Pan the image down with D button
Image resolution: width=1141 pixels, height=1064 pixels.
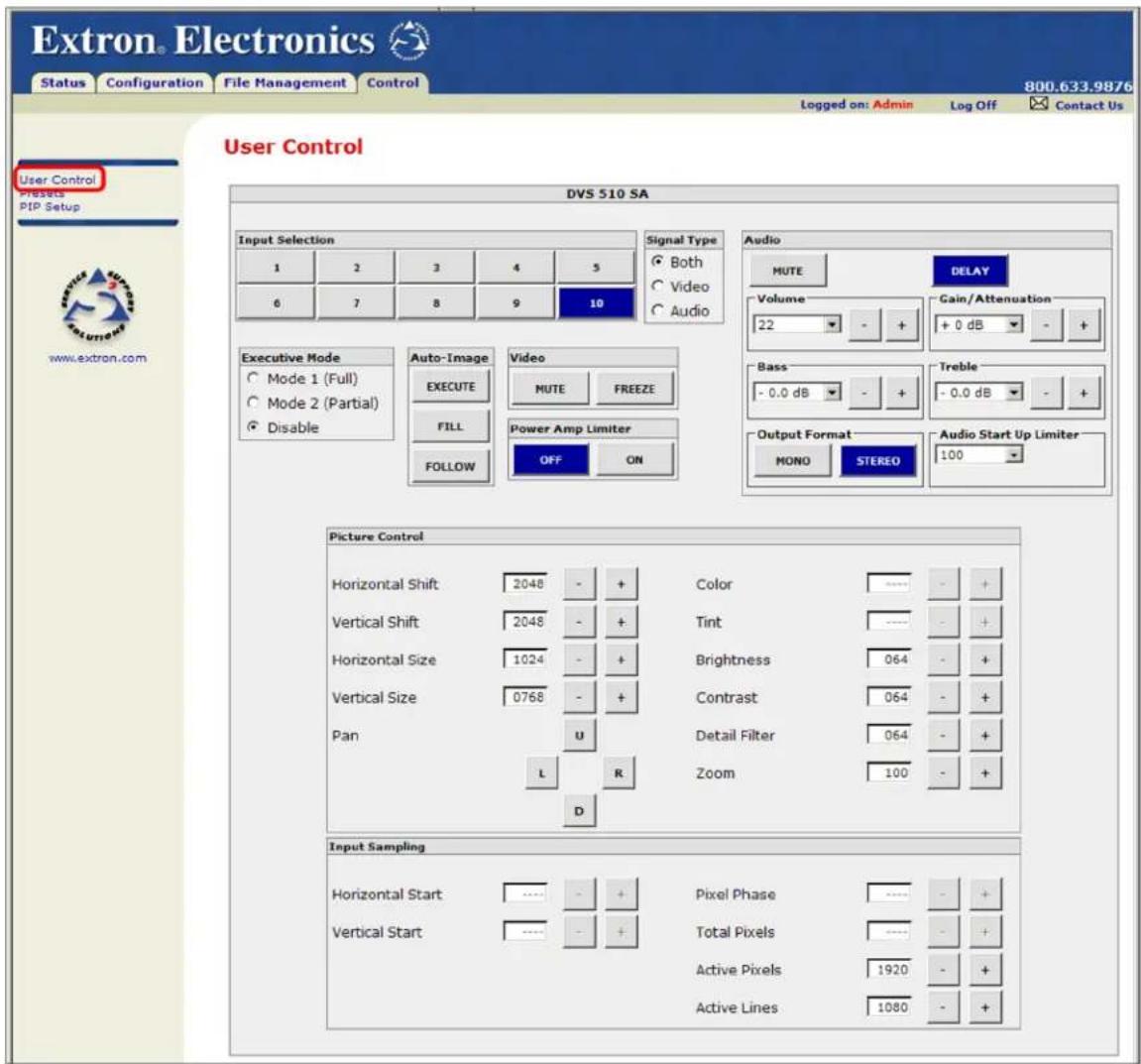coord(579,811)
